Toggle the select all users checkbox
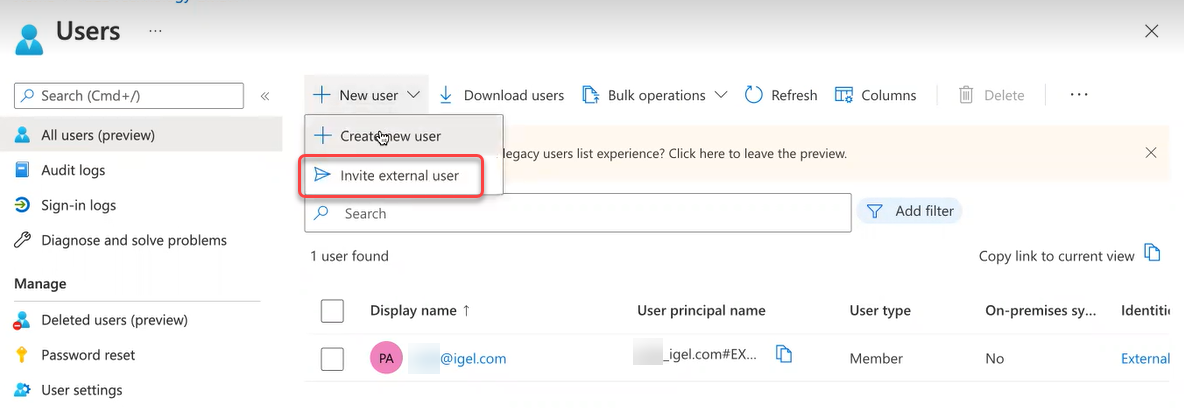This screenshot has width=1184, height=411. [332, 311]
